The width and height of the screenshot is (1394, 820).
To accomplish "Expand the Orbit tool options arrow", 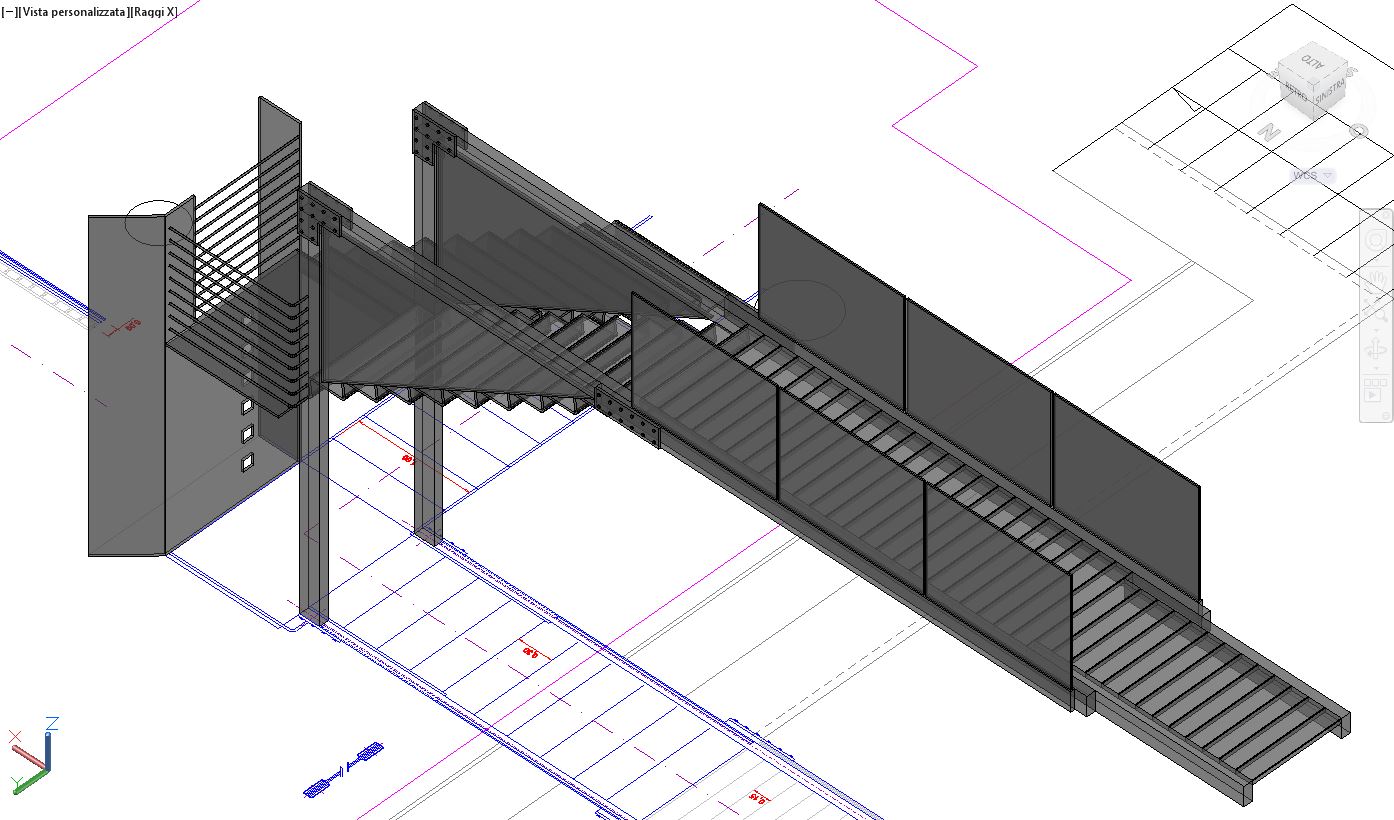I will click(x=1375, y=368).
